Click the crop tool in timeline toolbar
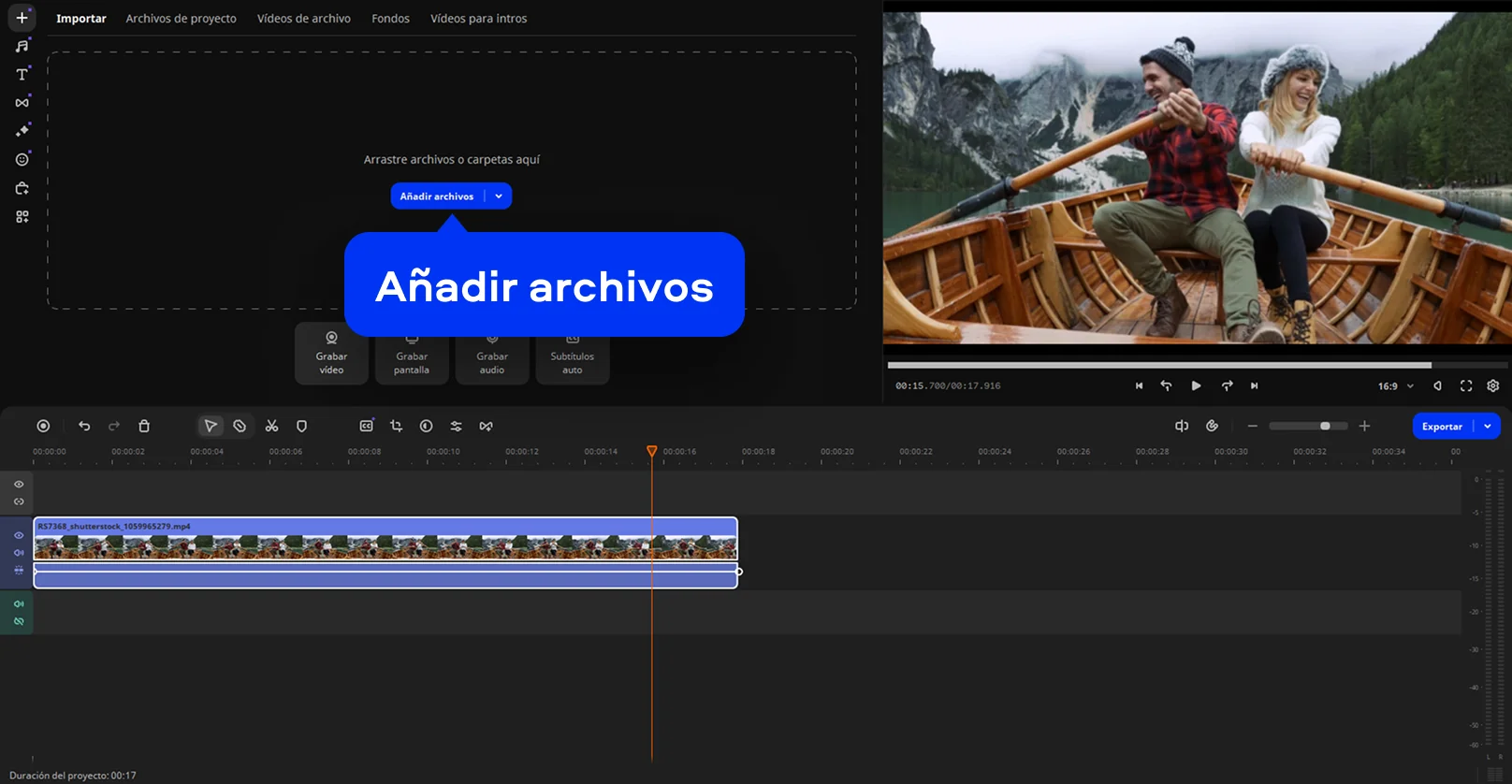Image resolution: width=1512 pixels, height=784 pixels. [396, 426]
